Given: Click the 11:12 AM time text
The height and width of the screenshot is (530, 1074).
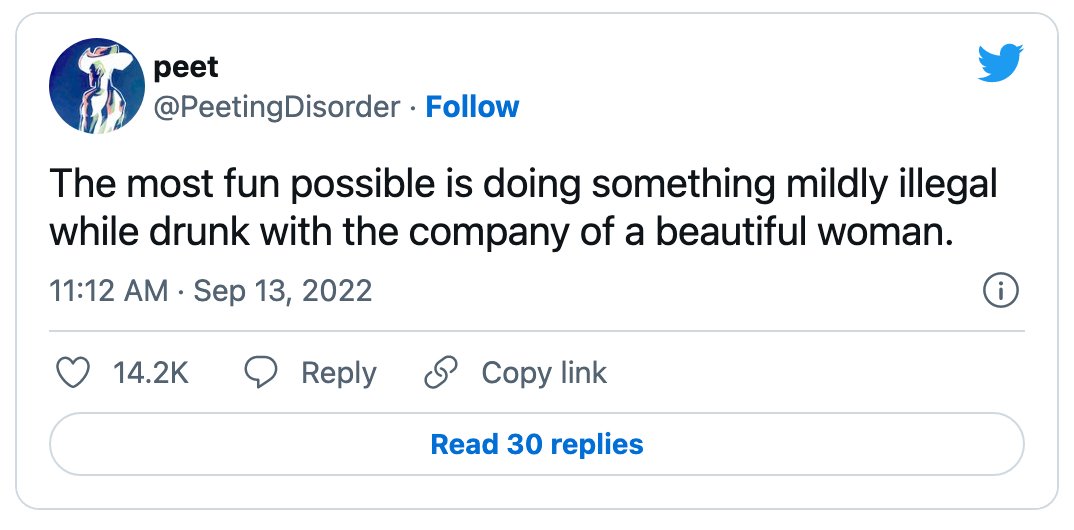Looking at the screenshot, I should click(109, 290).
